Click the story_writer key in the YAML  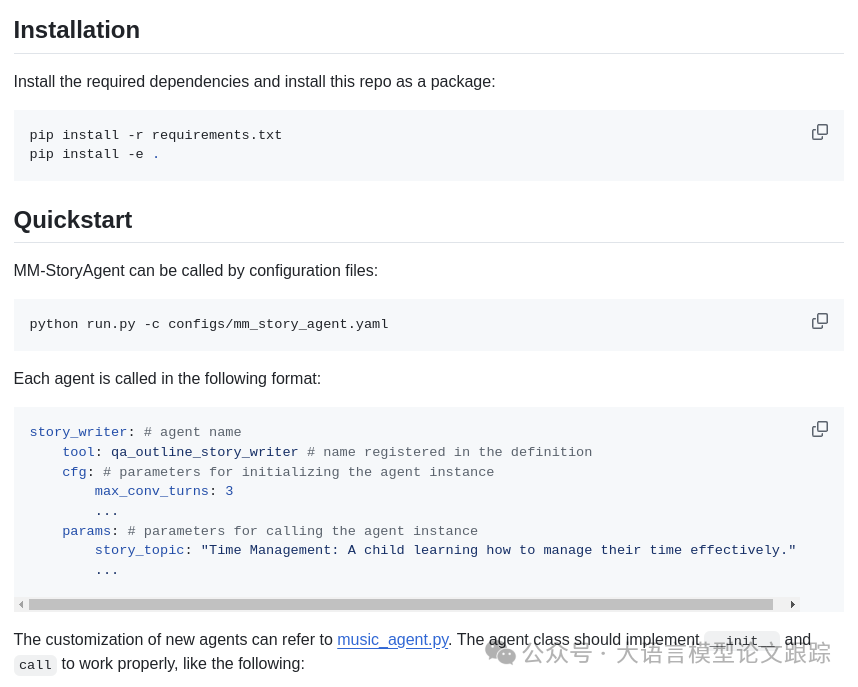tap(78, 432)
